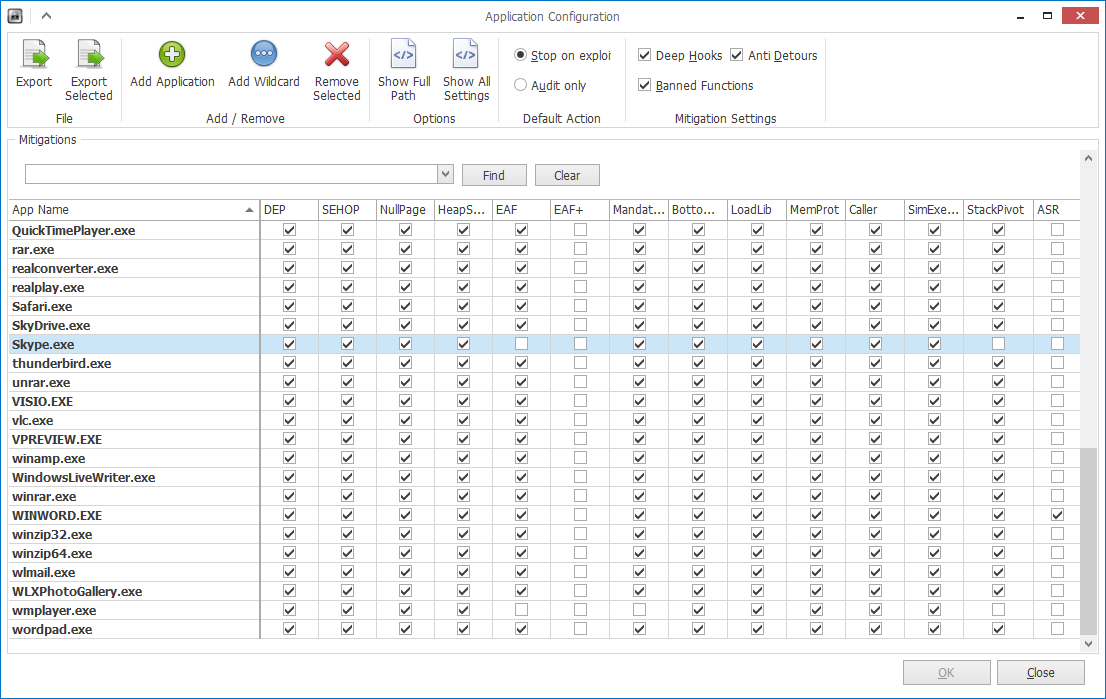Click the app icon in the title bar
The image size is (1106, 699).
[x=15, y=16]
